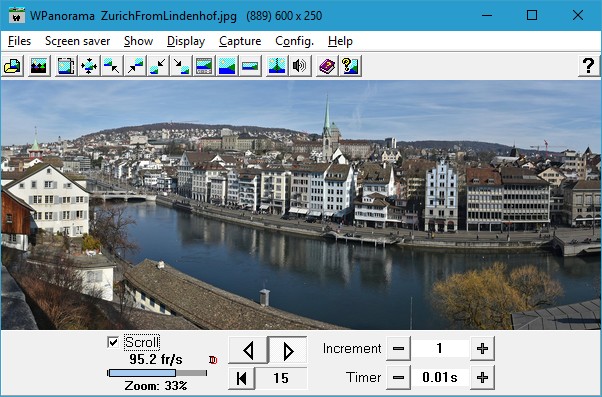This screenshot has height=397, width=602.
Task: Open the purple help book icon
Action: coord(327,66)
